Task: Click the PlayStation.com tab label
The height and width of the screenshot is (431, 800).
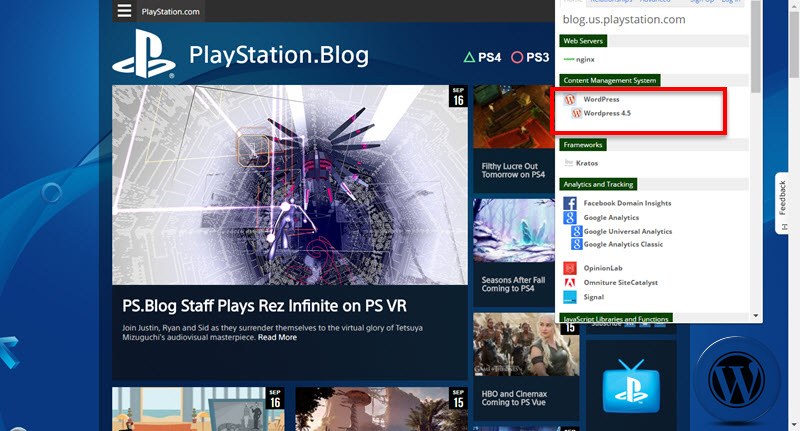Action: tap(170, 12)
